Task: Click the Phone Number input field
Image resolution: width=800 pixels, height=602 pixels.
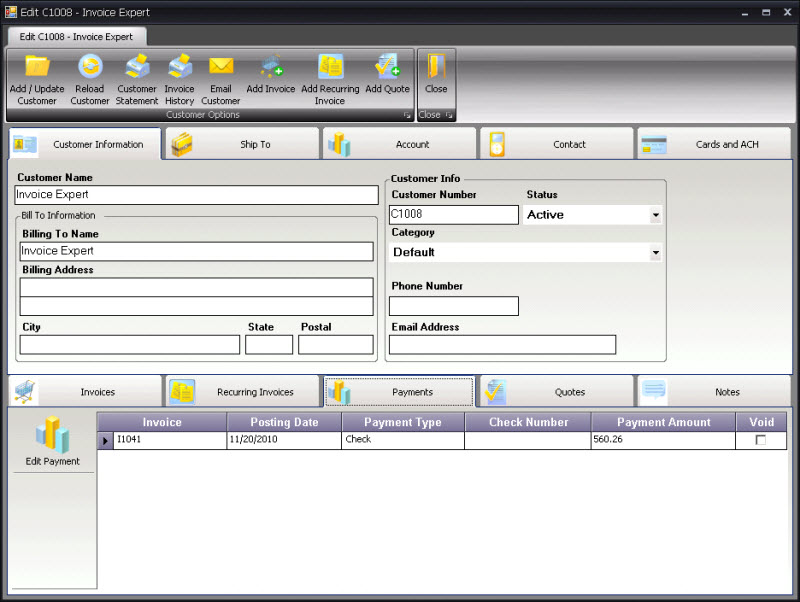Action: tap(454, 306)
